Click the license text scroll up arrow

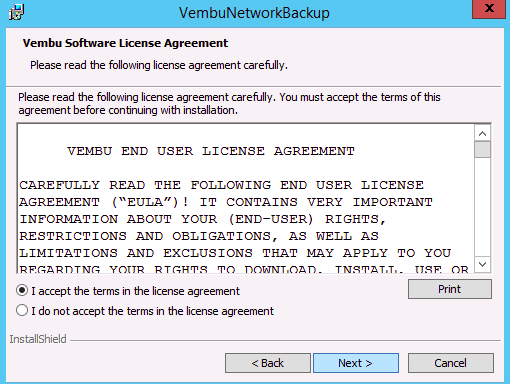point(482,134)
